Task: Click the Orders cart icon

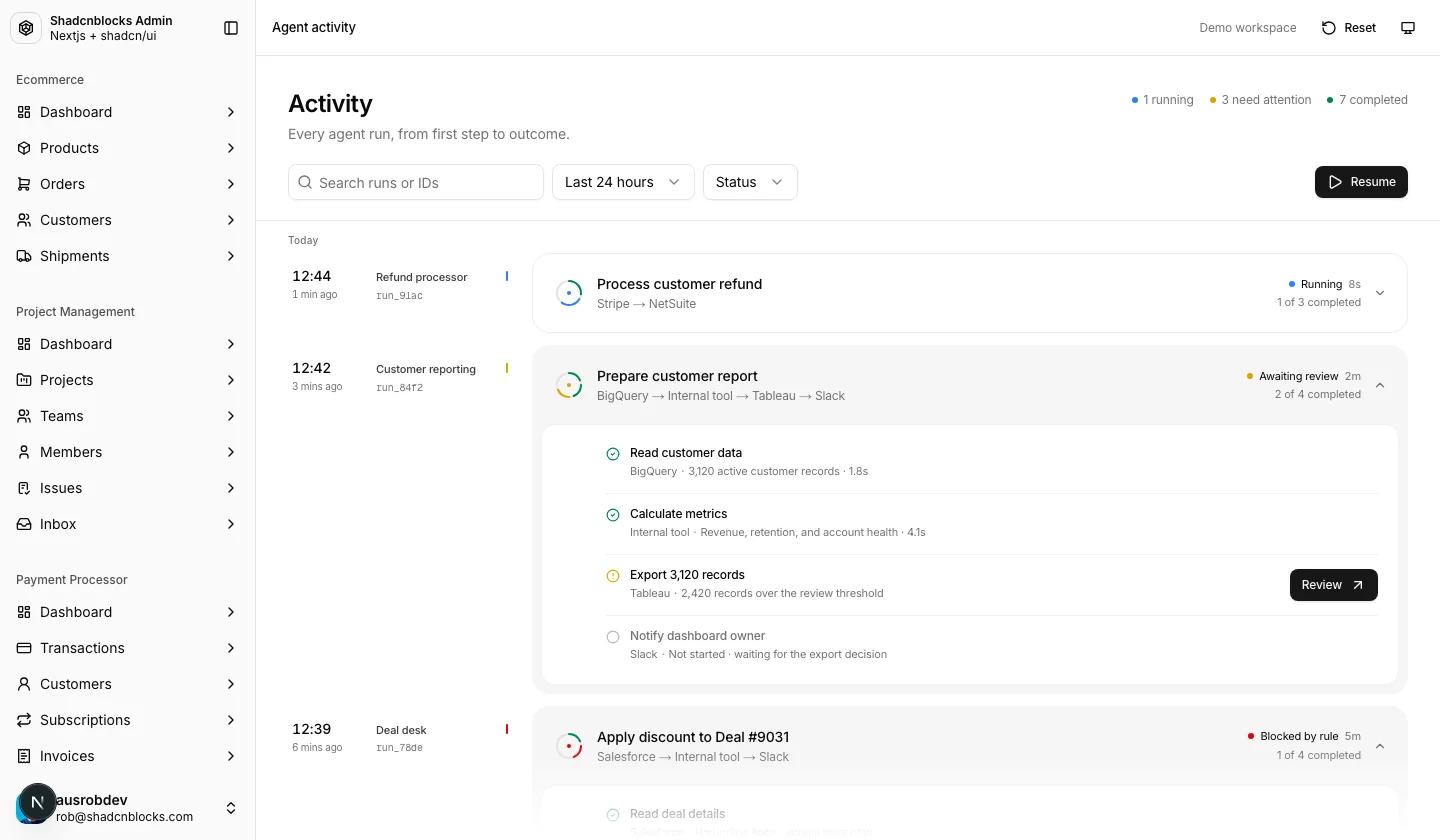Action: tap(24, 184)
